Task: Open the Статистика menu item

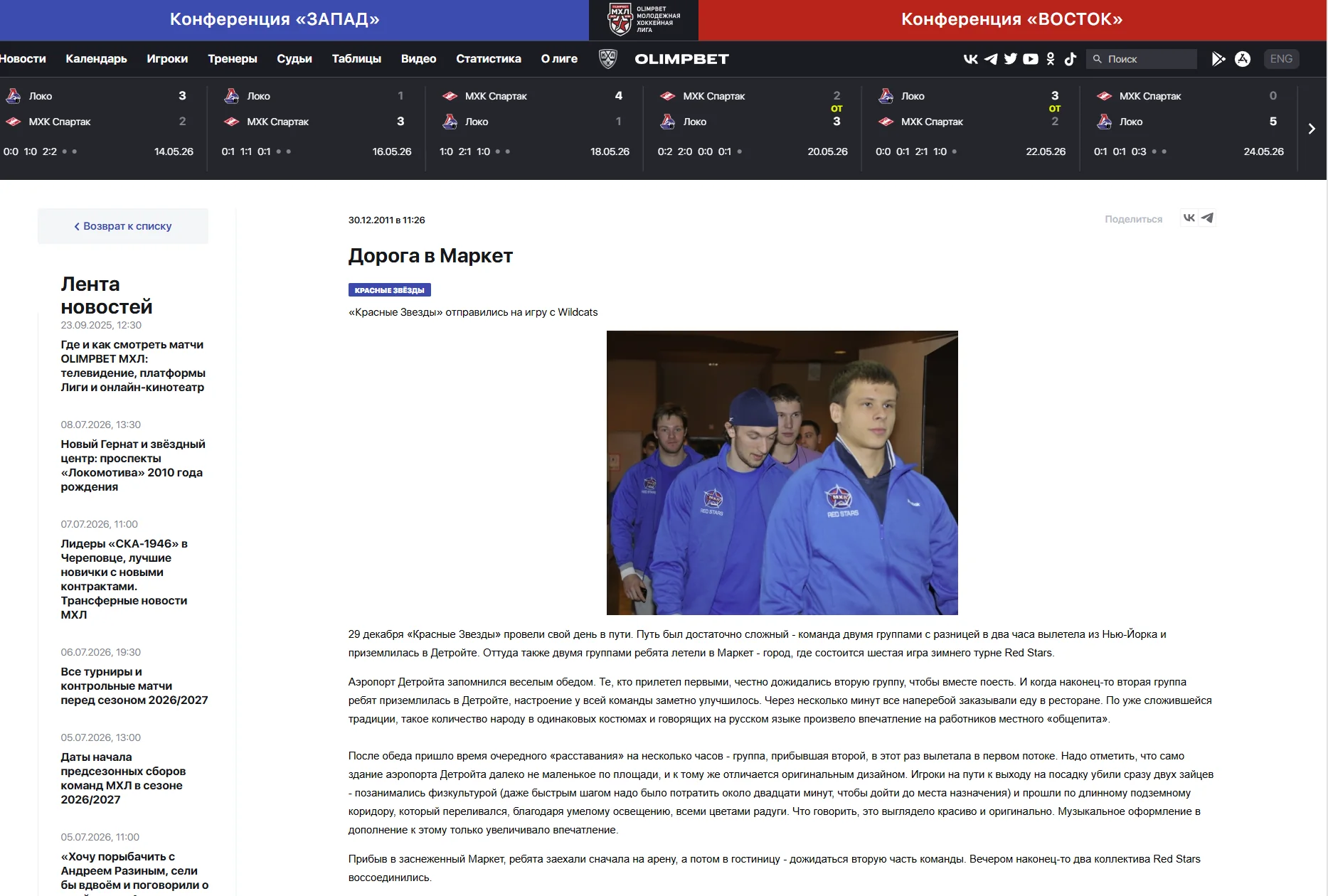Action: coord(489,59)
